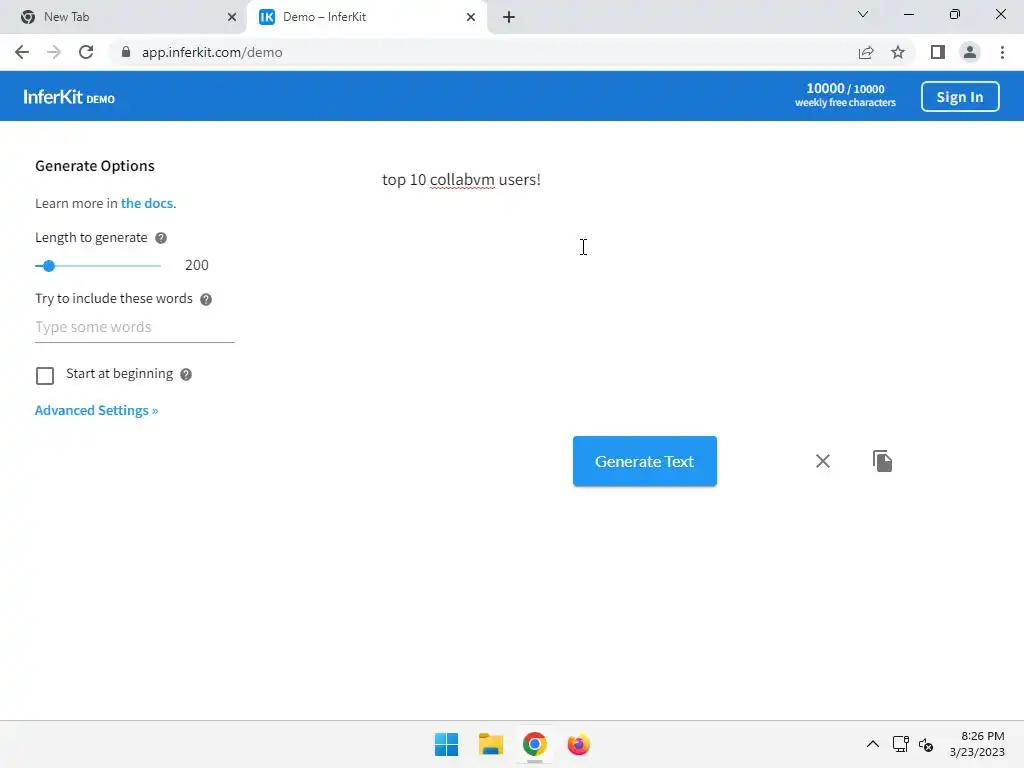Expand Advanced Settings
The height and width of the screenshot is (768, 1024).
click(97, 410)
